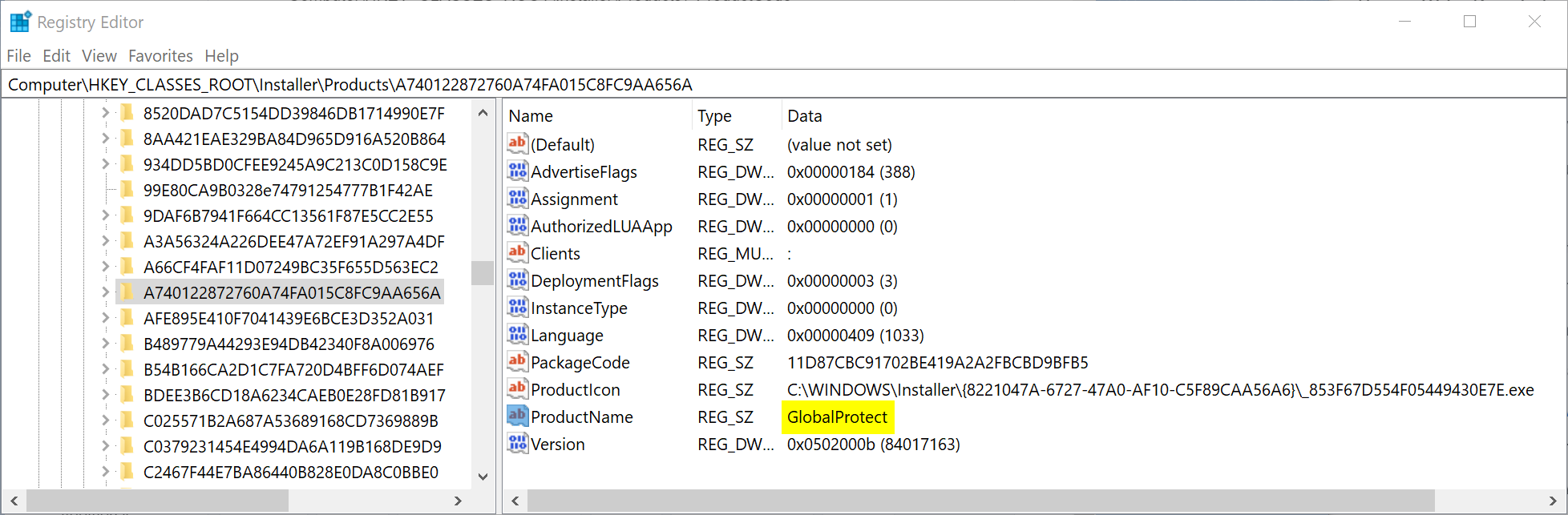The width and height of the screenshot is (1568, 515).
Task: Click the Clients multi-string value icon
Action: pyautogui.click(x=518, y=253)
